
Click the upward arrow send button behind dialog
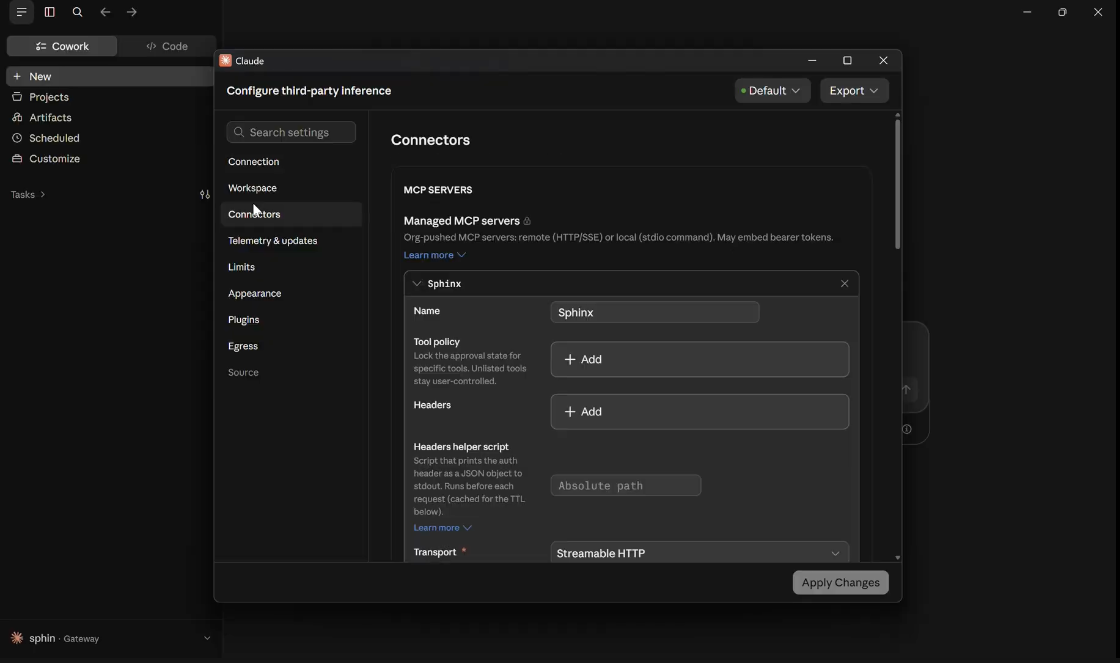click(x=906, y=390)
